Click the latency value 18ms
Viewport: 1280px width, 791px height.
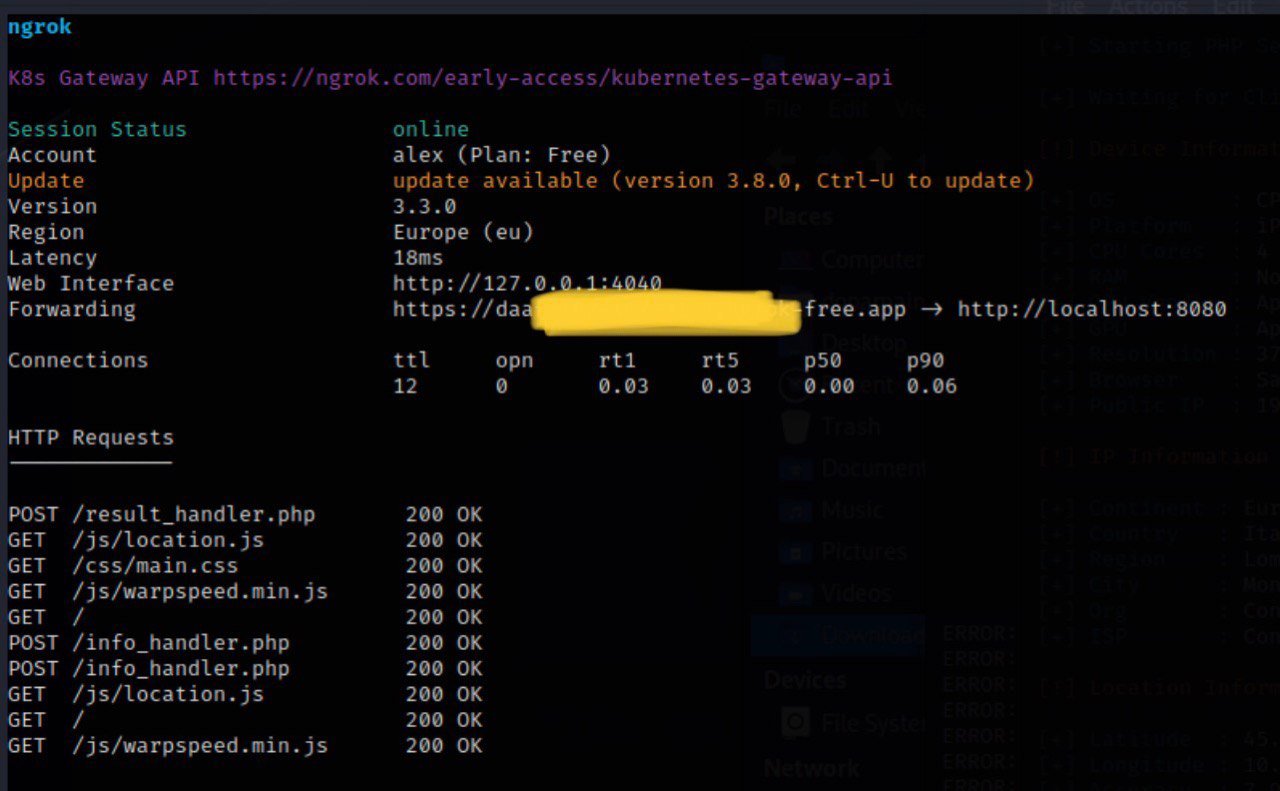[x=418, y=258]
